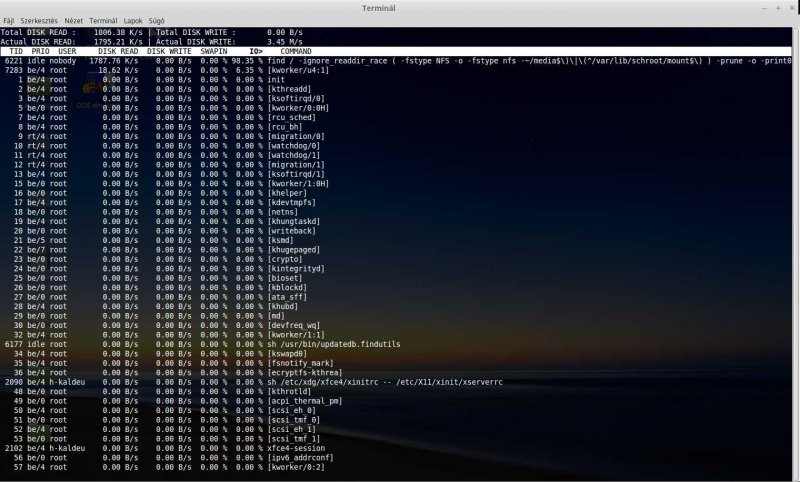Close the Terminál window
Image resolution: width=800 pixels, height=482 pixels.
point(790,8)
